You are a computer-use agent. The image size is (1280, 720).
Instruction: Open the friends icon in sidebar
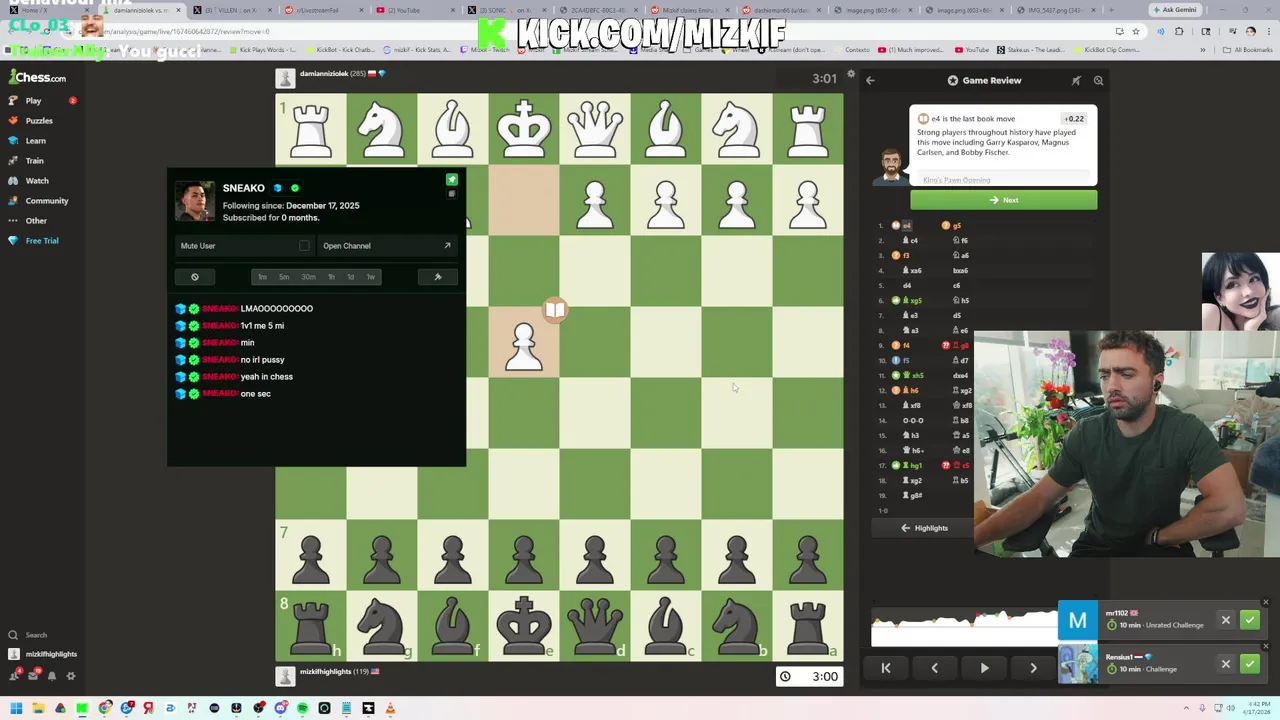(x=14, y=676)
